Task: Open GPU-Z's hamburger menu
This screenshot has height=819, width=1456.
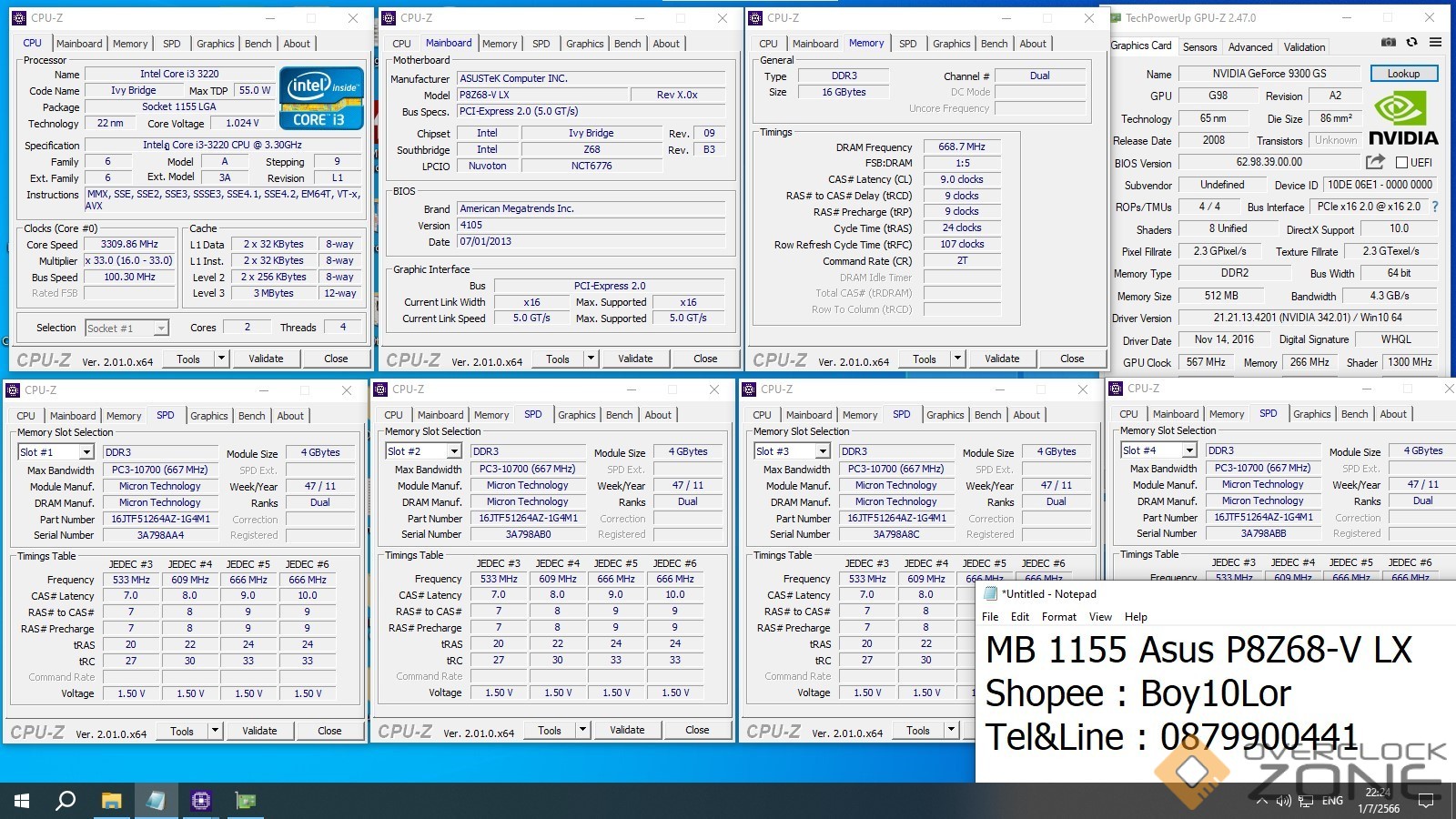Action: pyautogui.click(x=1435, y=42)
